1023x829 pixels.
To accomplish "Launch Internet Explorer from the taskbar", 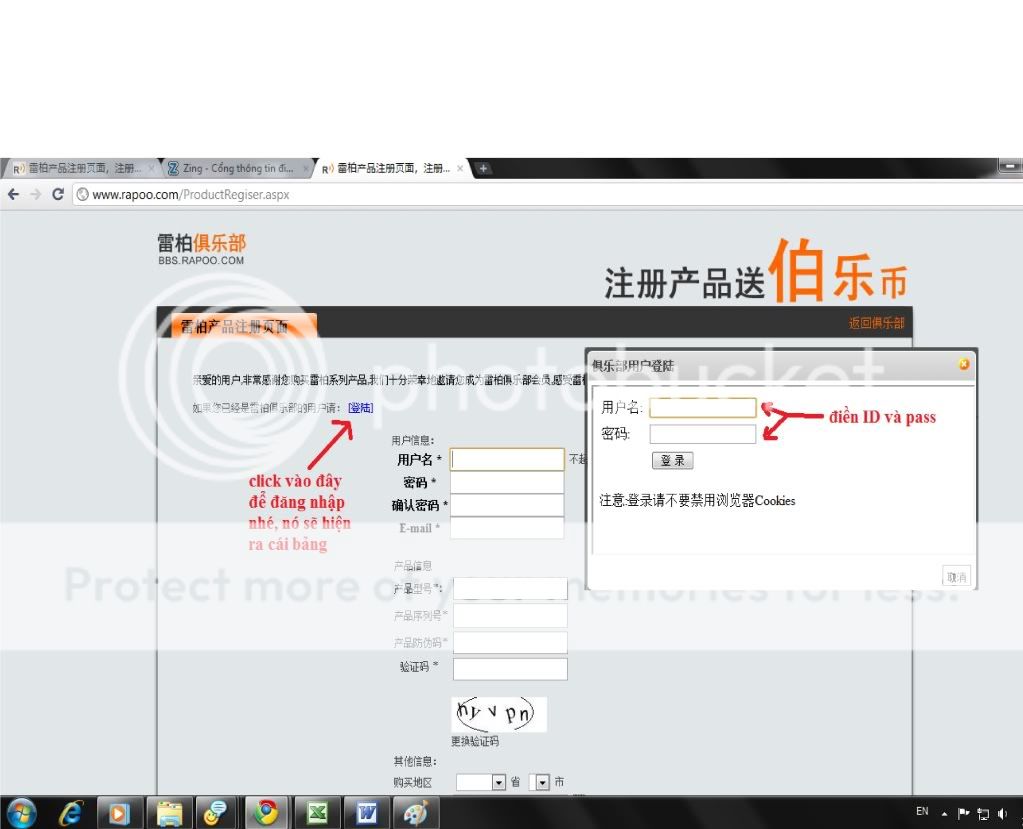I will point(70,813).
